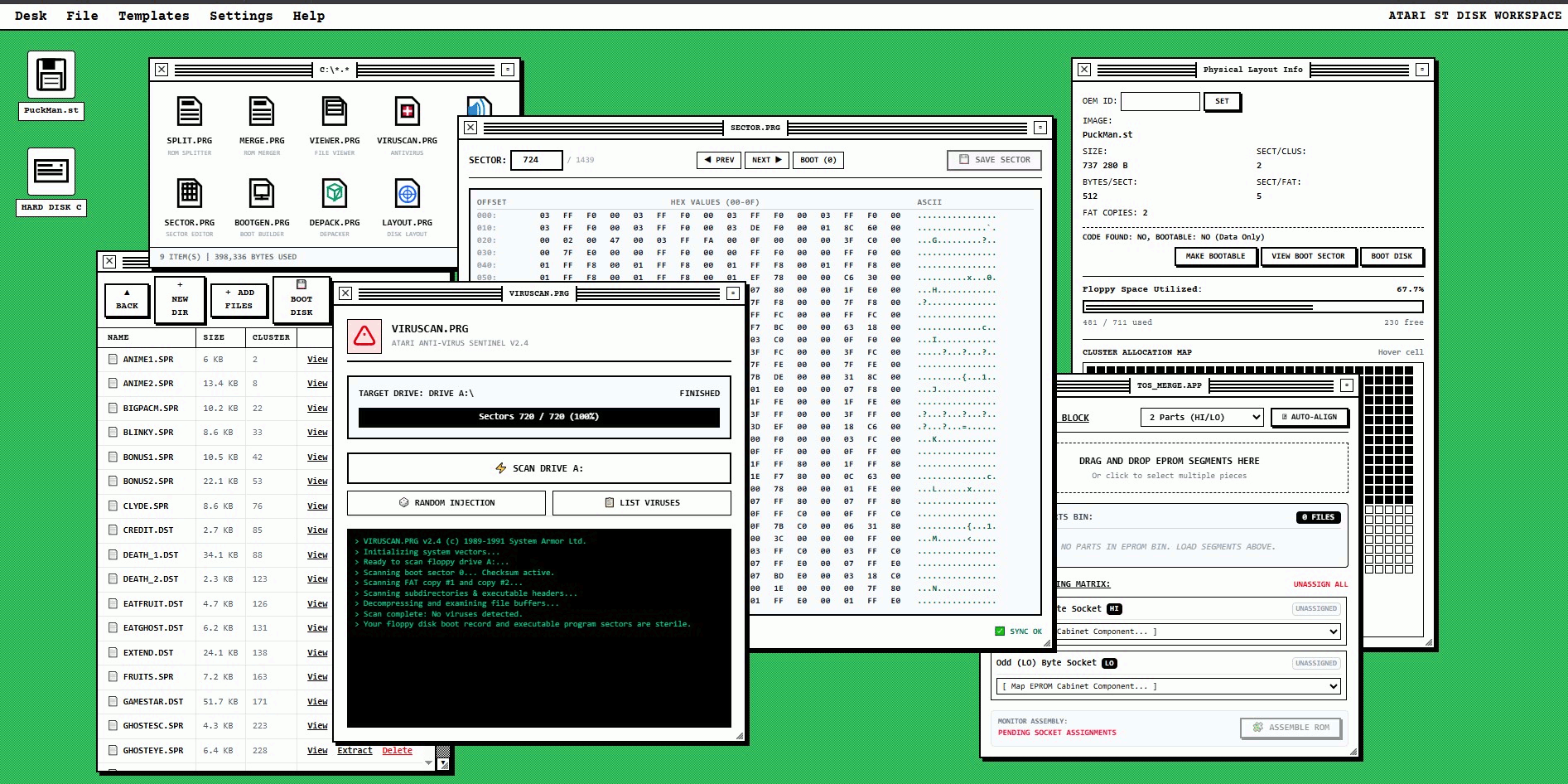1568x784 pixels.
Task: Click BOOT DISK in the file list toolbar
Action: tap(302, 299)
